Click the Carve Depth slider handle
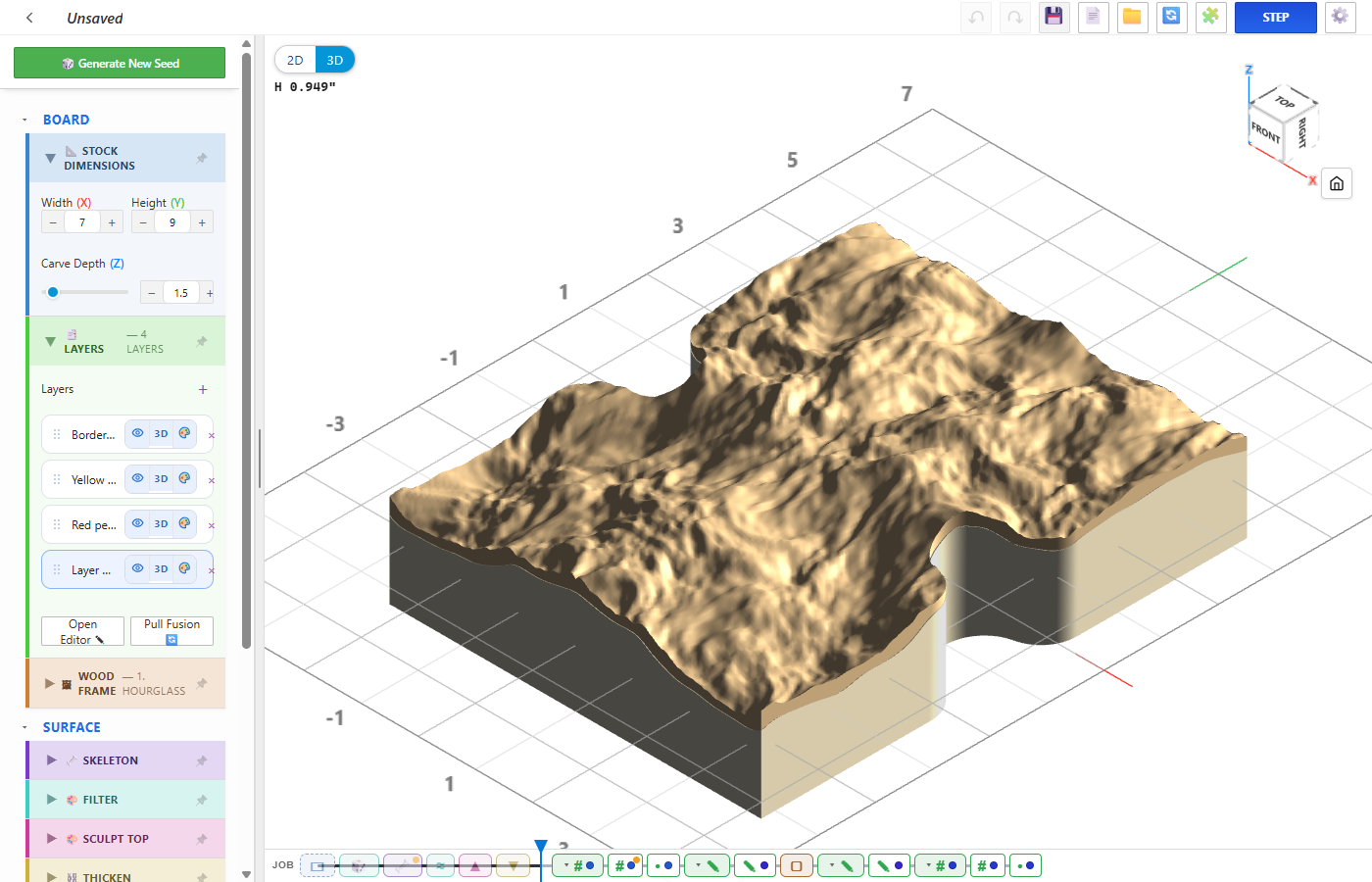 point(53,292)
